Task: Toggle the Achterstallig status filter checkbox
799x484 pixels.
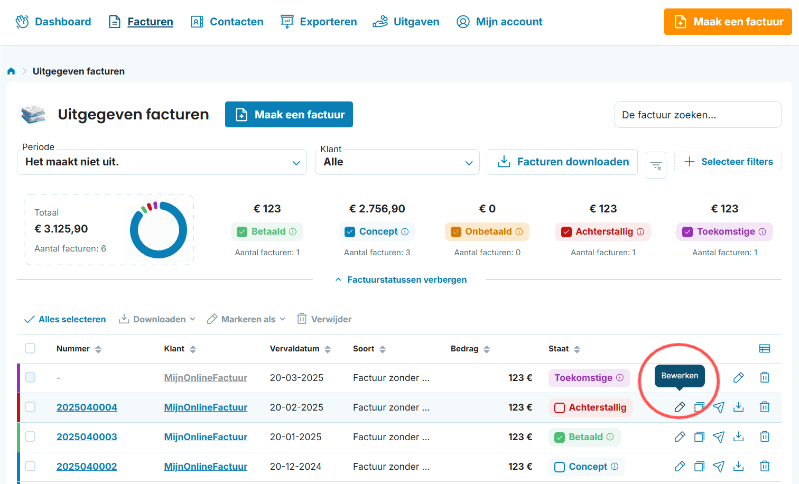Action: click(x=566, y=232)
